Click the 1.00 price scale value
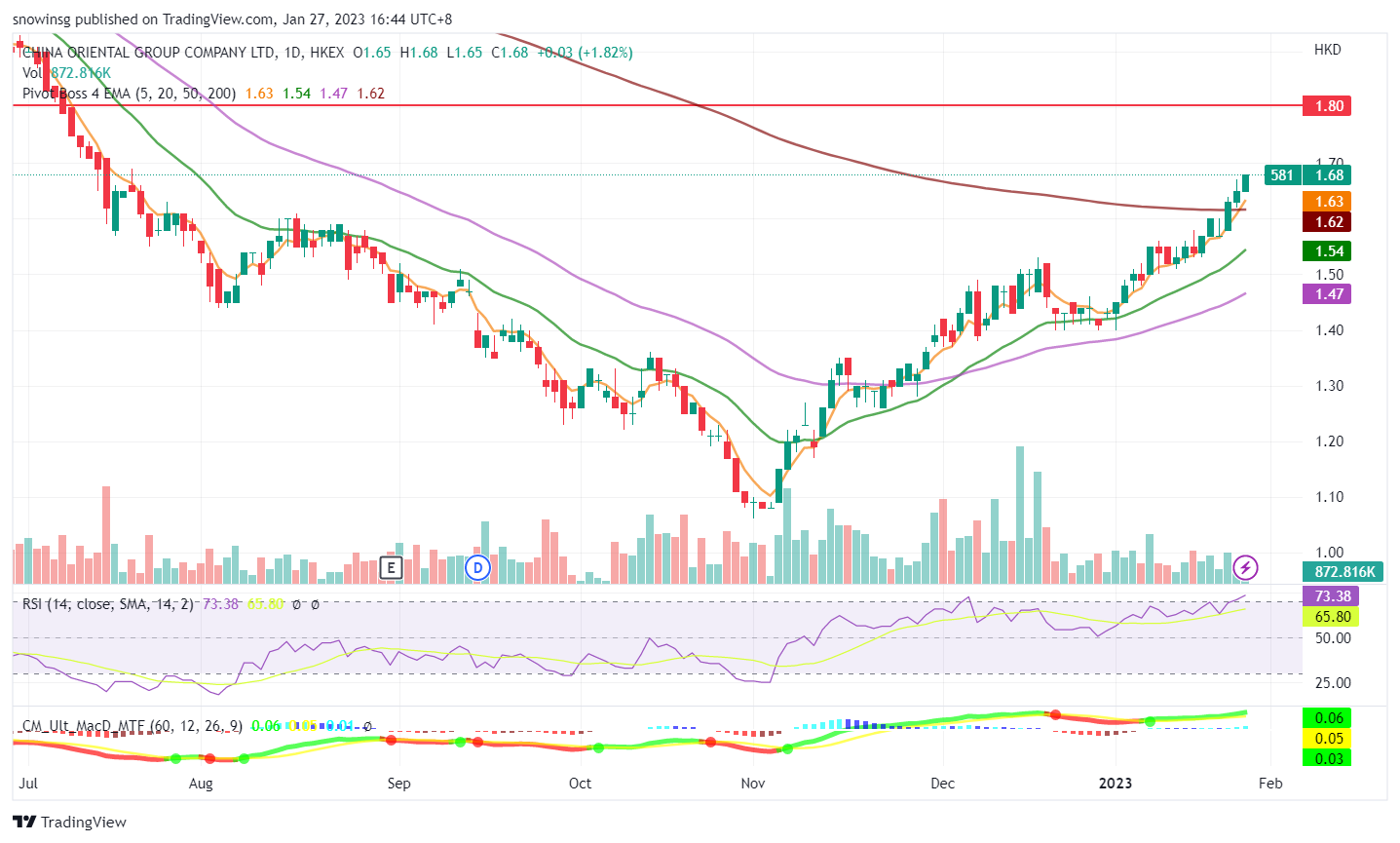Viewport: 1400px width, 843px height. (1329, 553)
